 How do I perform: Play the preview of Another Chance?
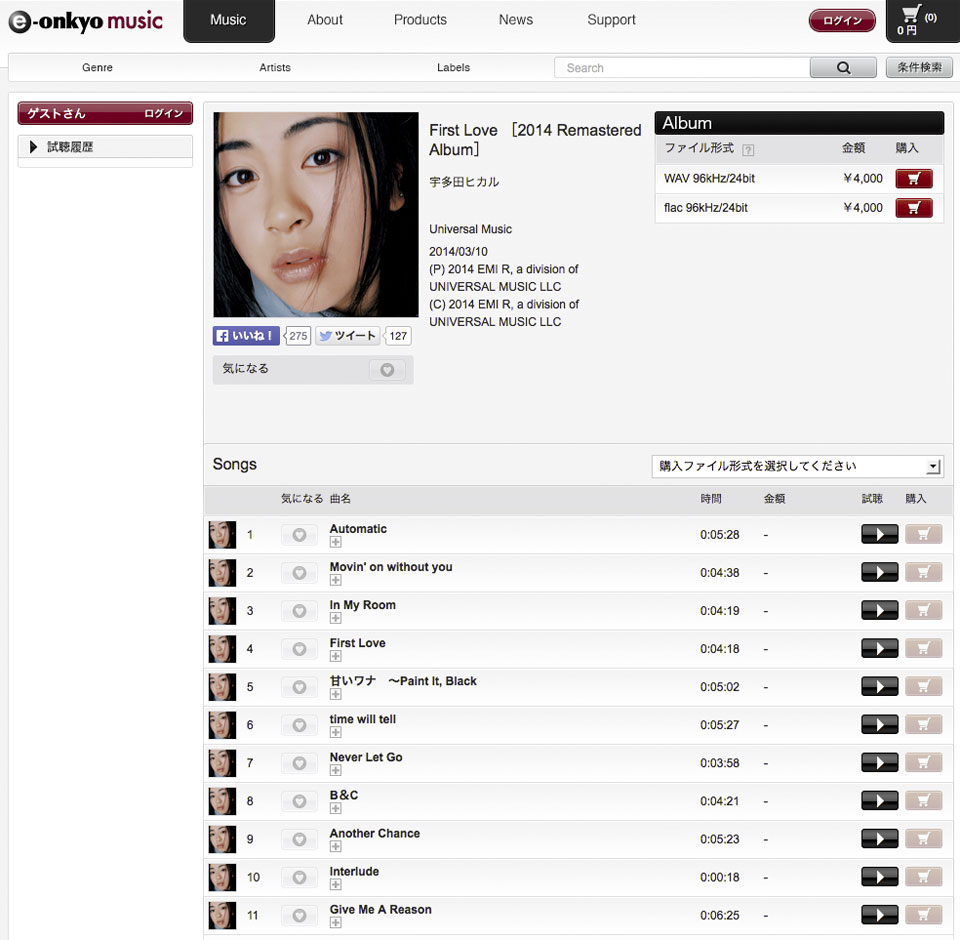coord(879,838)
